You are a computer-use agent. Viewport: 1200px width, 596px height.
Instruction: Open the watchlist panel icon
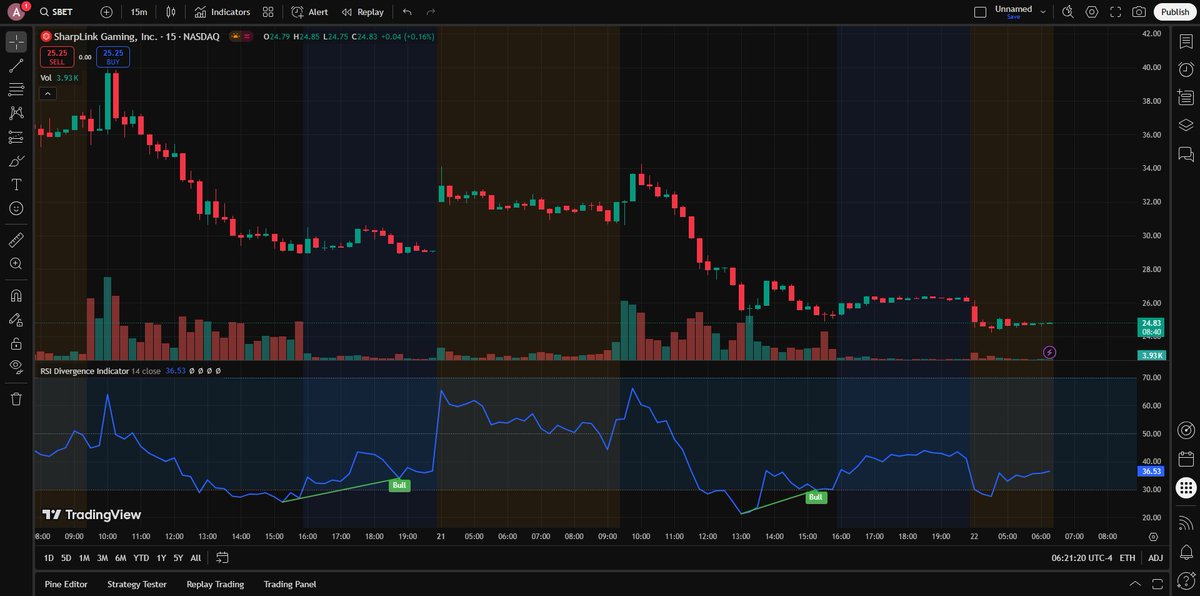point(1186,41)
